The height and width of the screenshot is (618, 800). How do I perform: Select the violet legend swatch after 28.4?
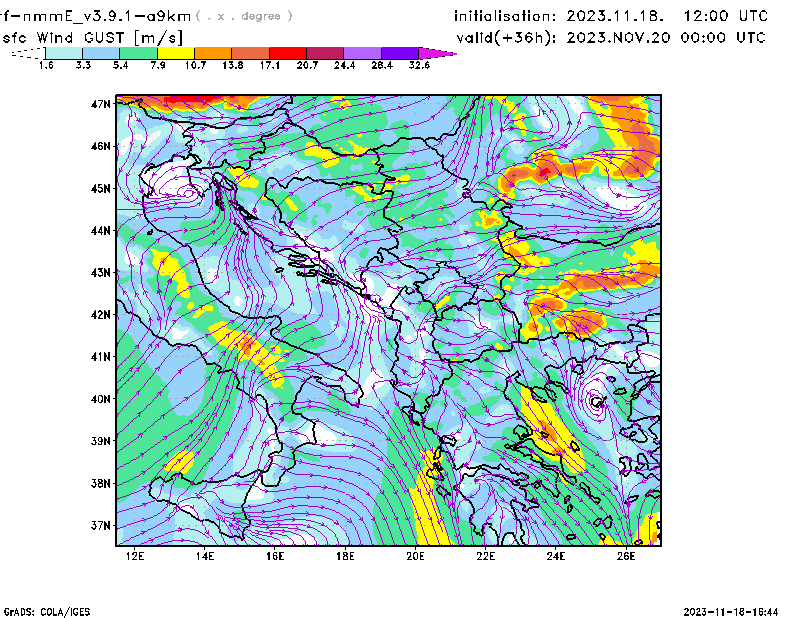[400, 53]
